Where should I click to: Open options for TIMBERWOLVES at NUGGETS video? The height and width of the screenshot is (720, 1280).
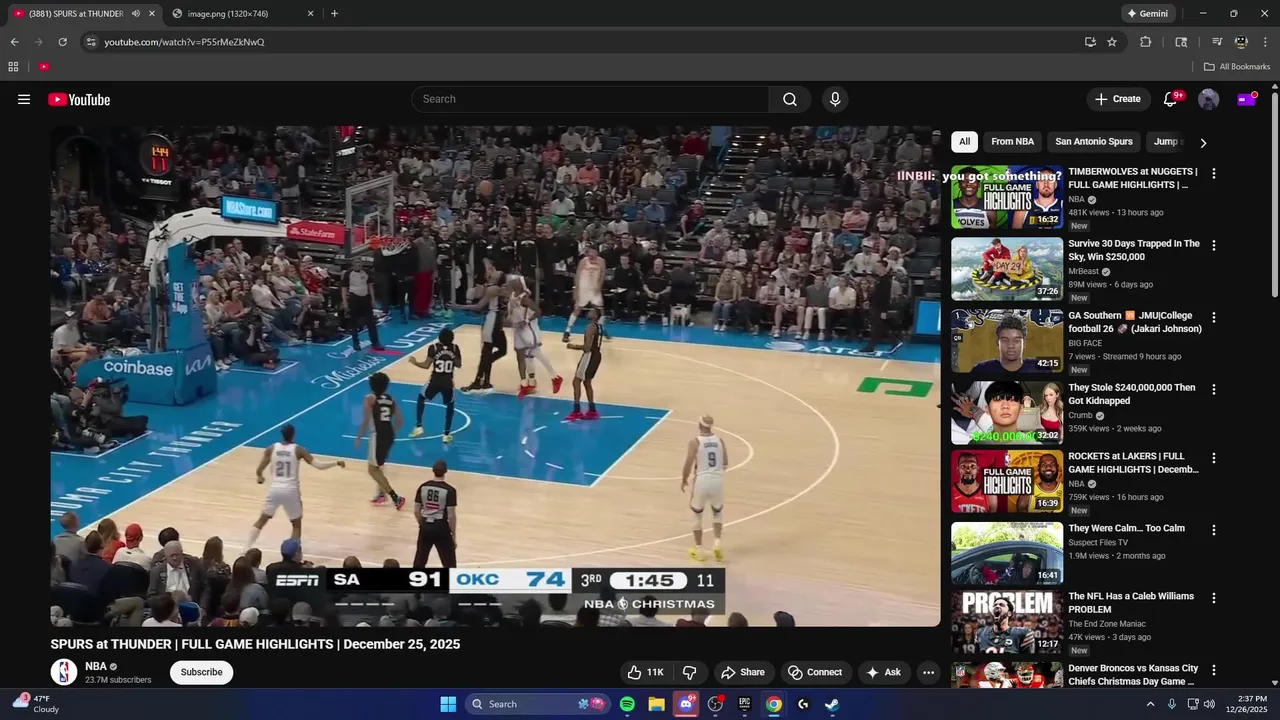pyautogui.click(x=1214, y=173)
